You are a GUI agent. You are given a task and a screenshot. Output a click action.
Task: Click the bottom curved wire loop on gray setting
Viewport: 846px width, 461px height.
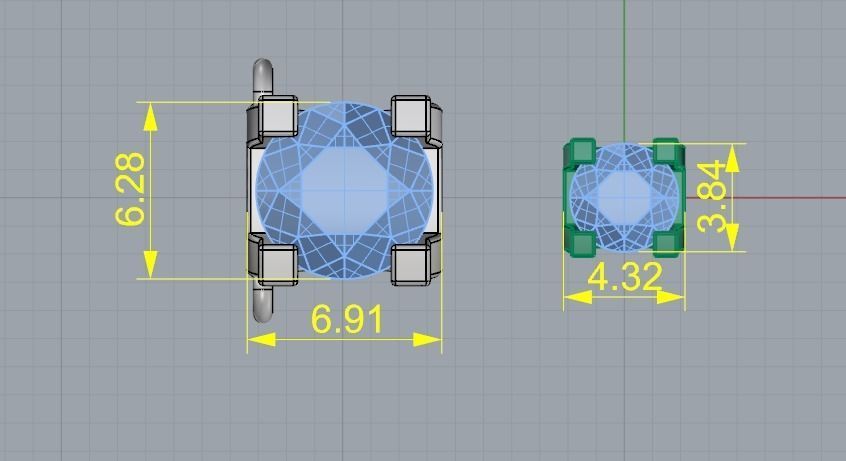coord(263,304)
